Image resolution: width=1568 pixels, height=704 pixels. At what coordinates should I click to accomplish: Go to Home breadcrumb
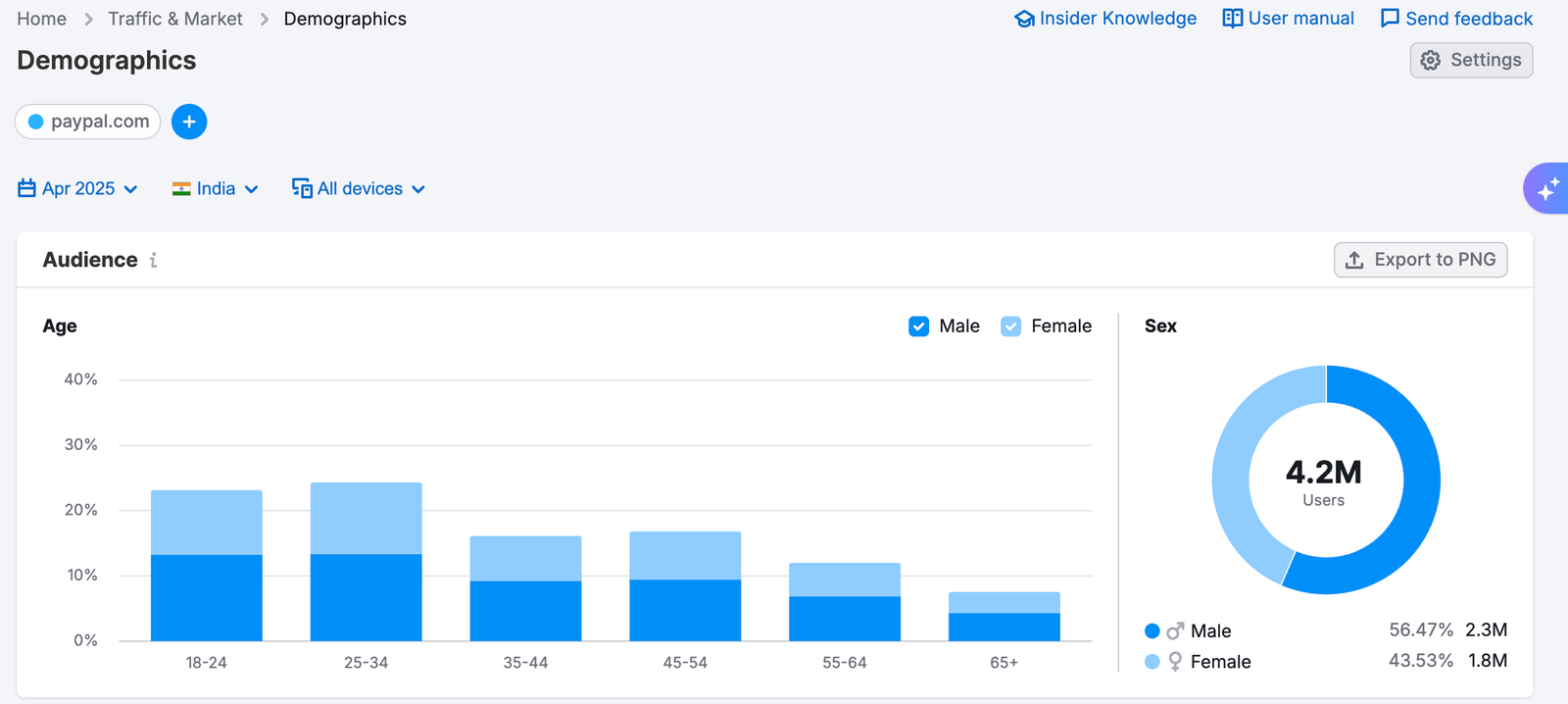[x=42, y=19]
